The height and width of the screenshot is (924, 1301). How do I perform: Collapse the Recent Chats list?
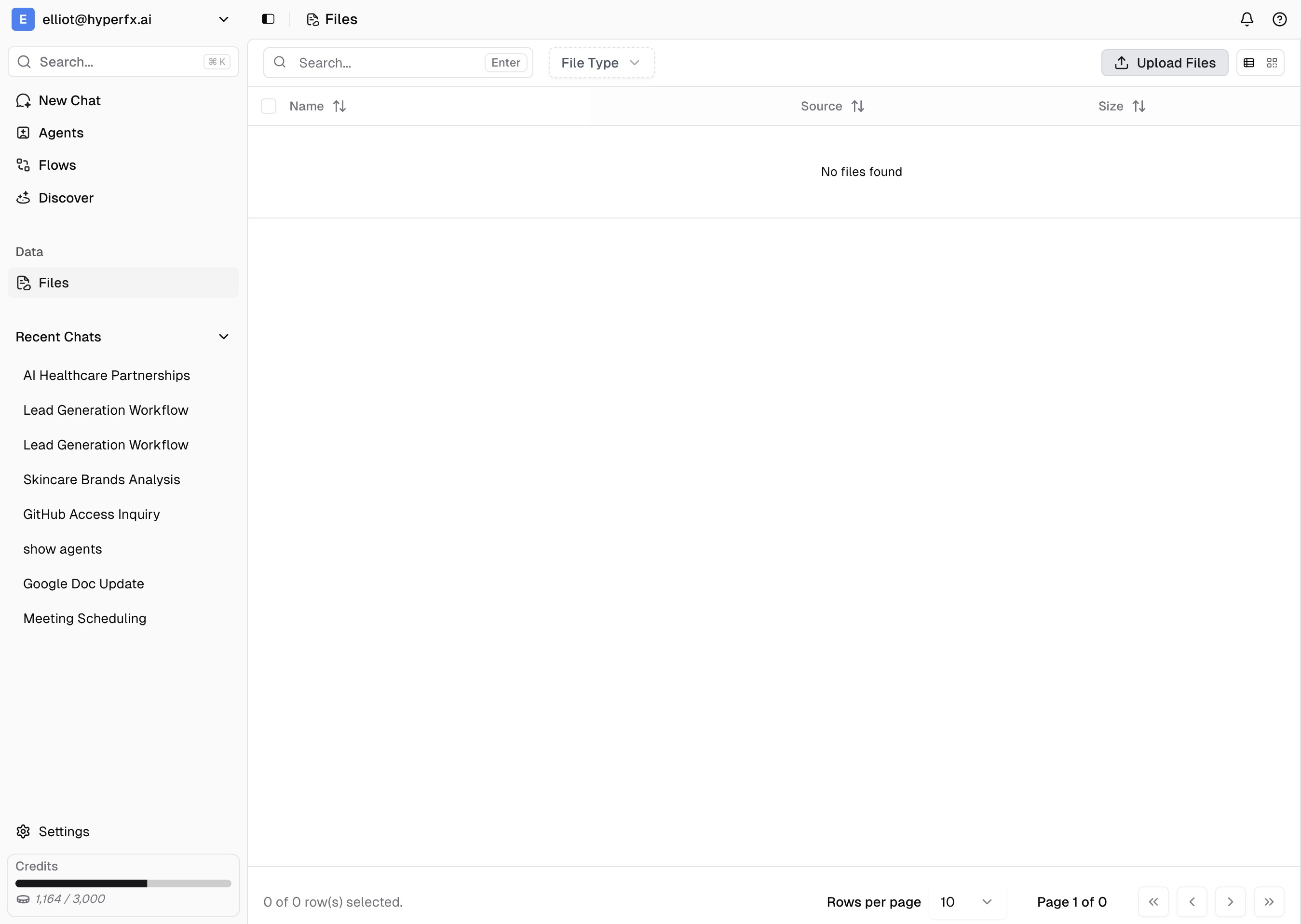coord(224,336)
